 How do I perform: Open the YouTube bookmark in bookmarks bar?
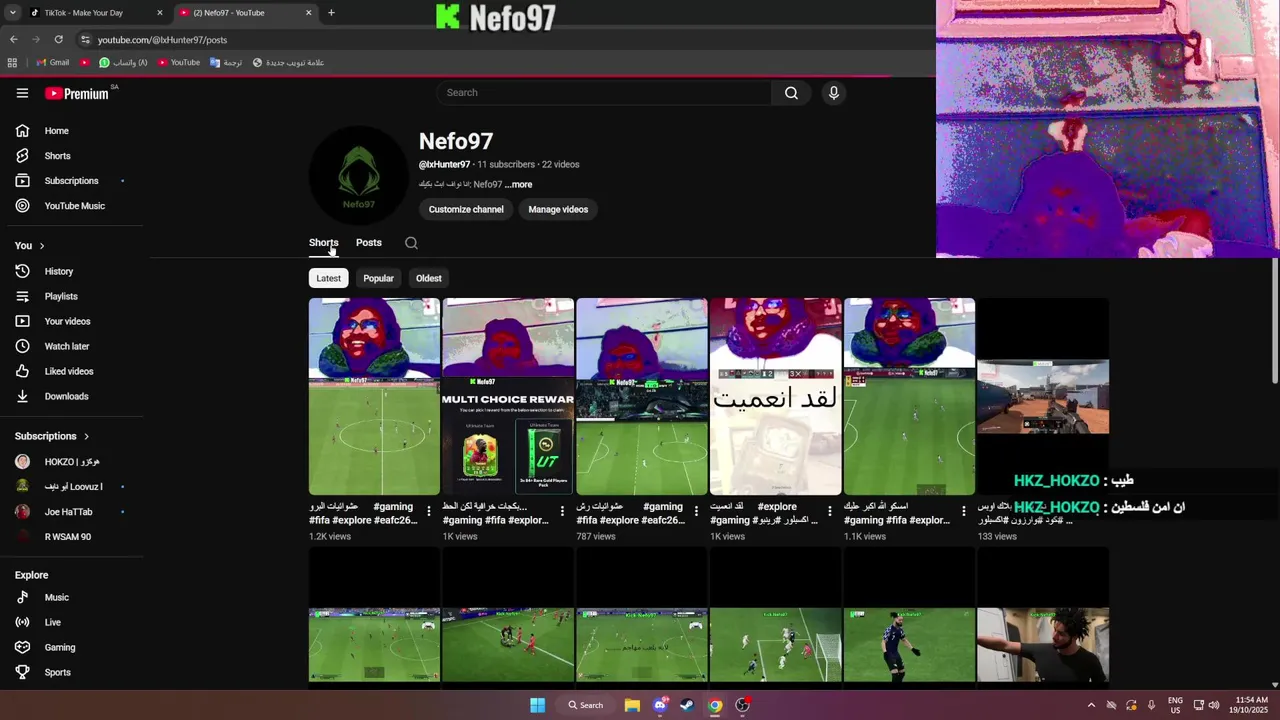pos(179,62)
